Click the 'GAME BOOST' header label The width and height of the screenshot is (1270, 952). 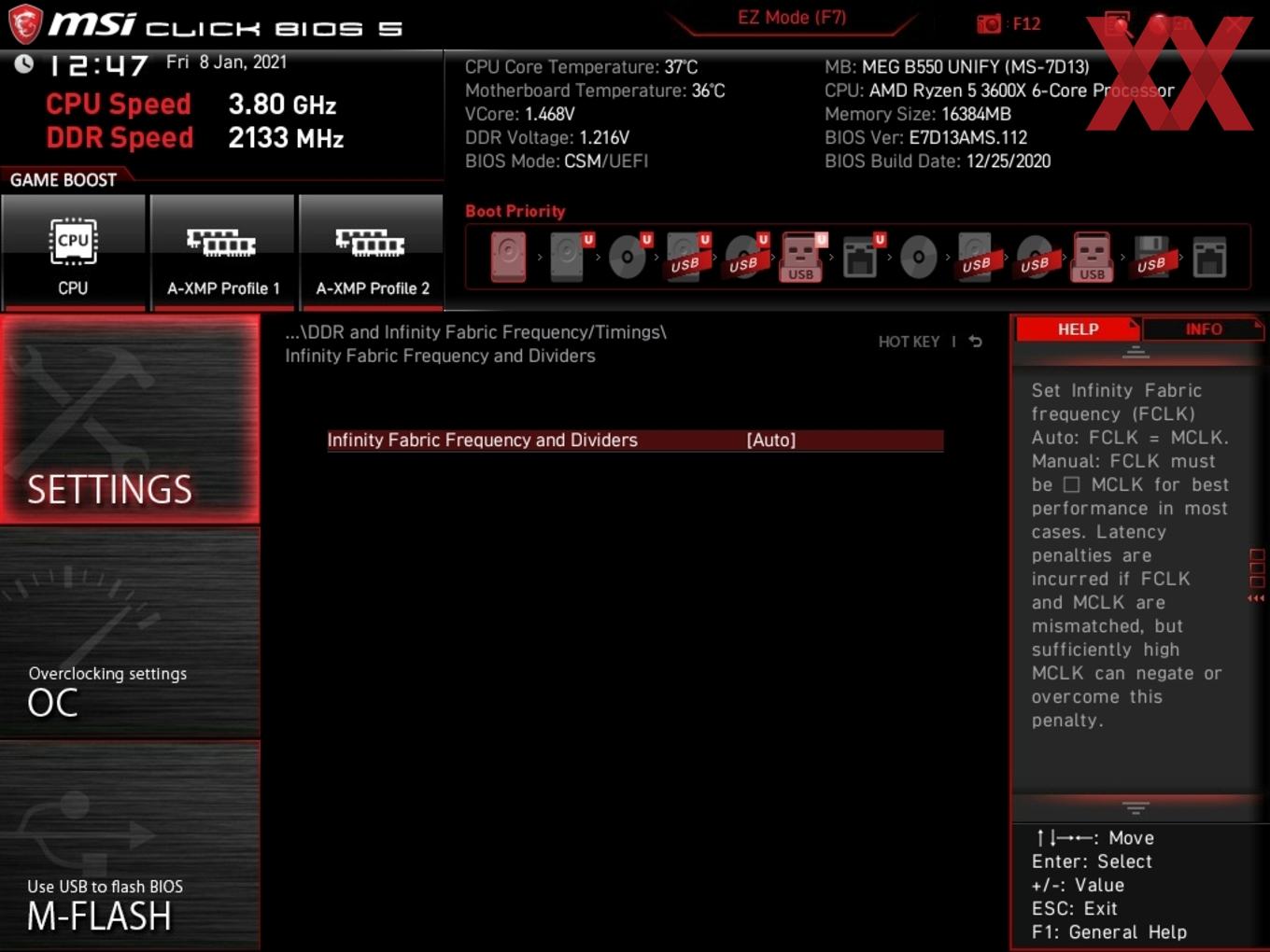63,180
